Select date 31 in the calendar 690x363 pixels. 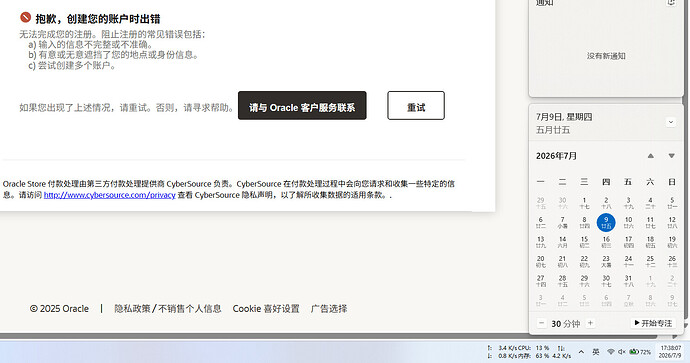point(628,281)
